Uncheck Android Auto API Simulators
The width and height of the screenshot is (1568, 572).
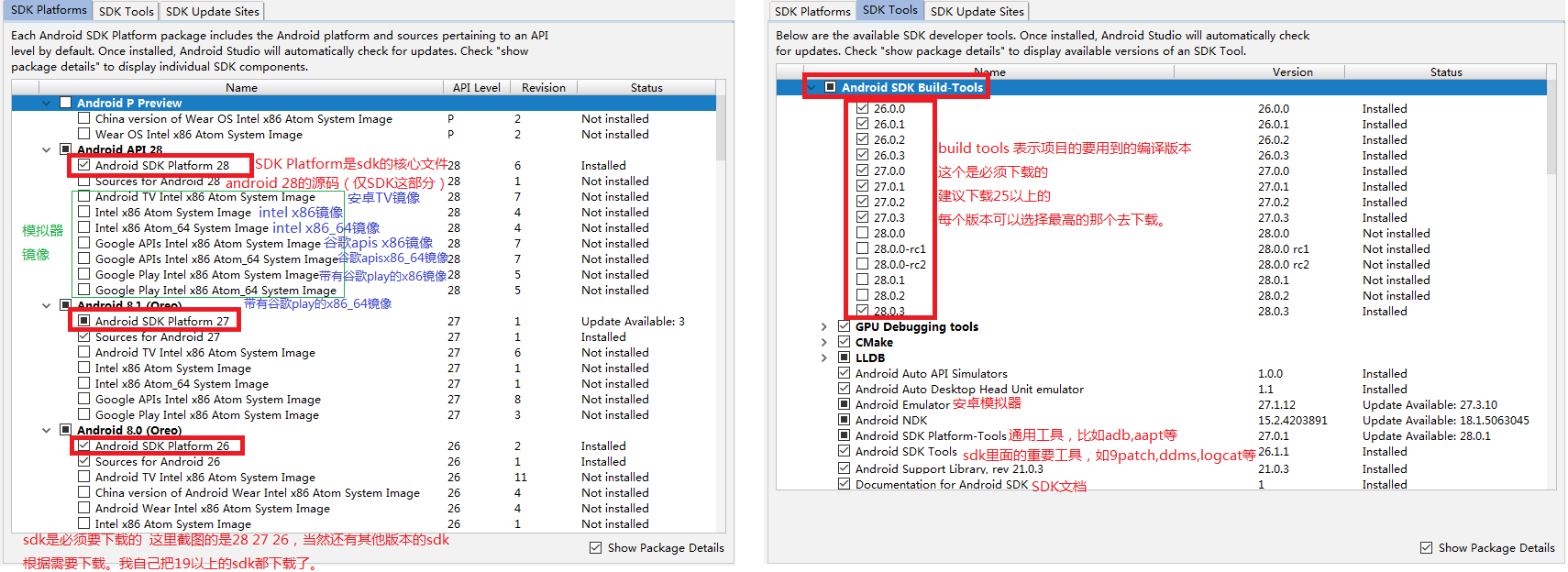844,373
